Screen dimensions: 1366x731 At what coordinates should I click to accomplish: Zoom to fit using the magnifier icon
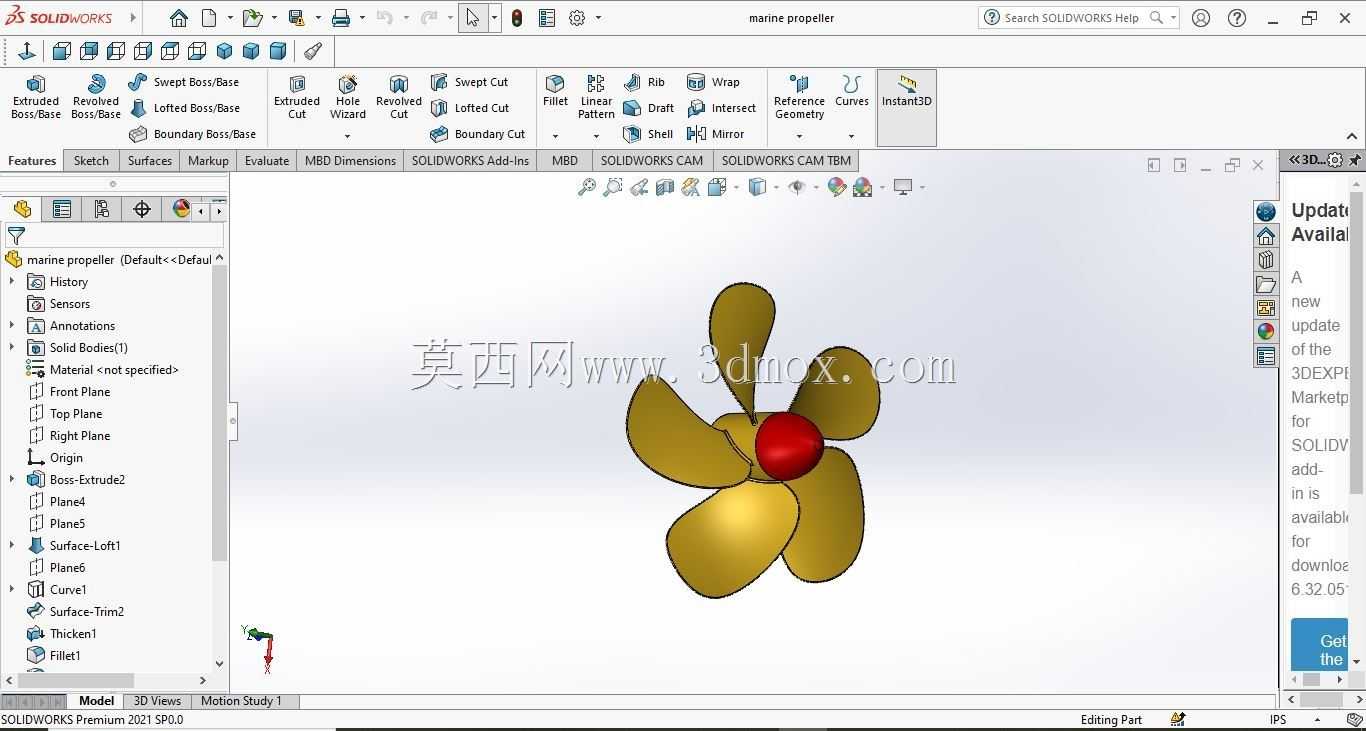click(x=587, y=187)
